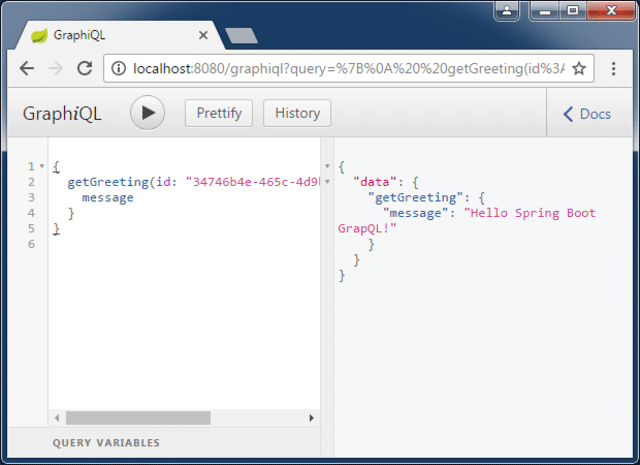Bookmark this page with the star icon
640x465 pixels.
click(x=579, y=68)
